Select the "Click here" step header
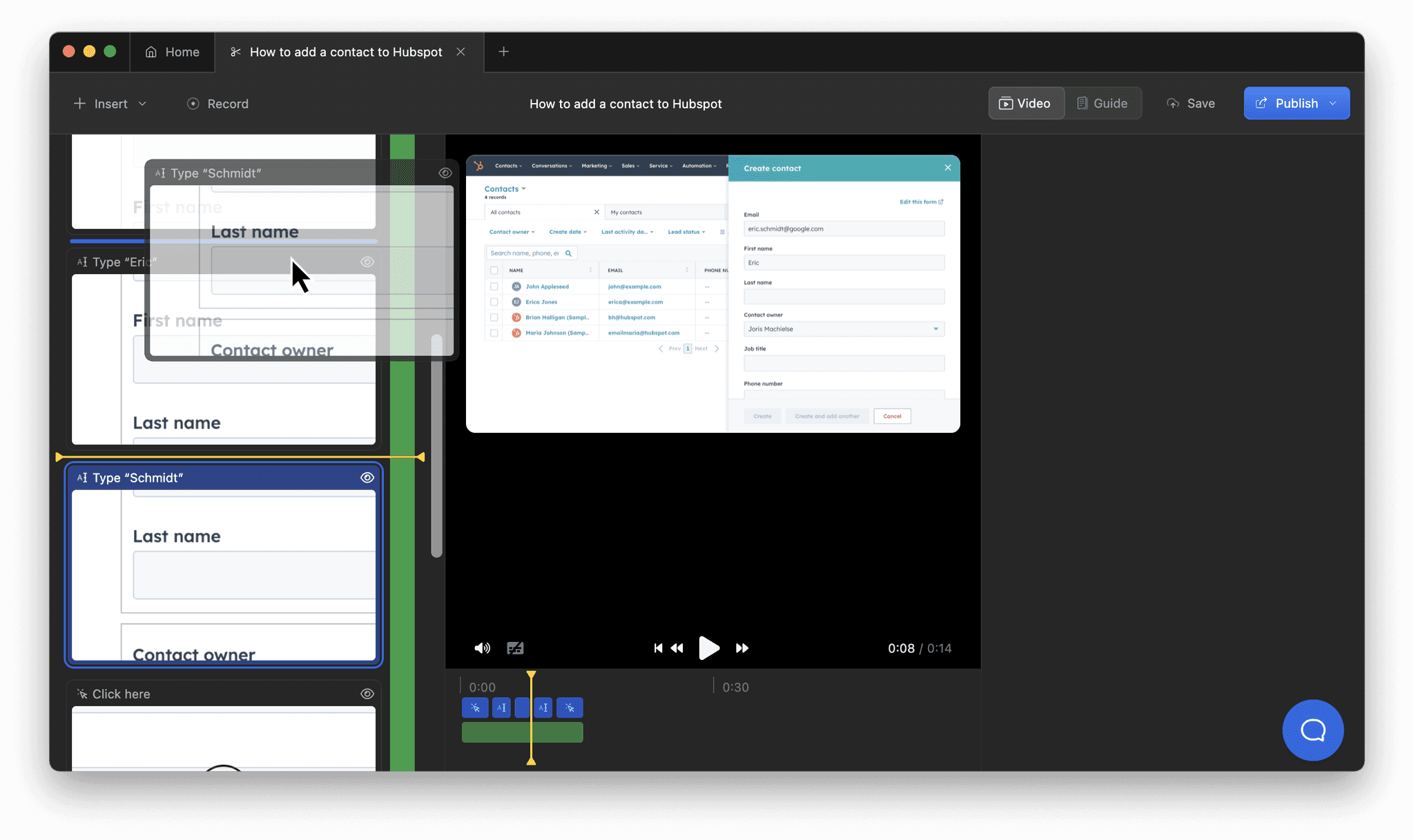The height and width of the screenshot is (840, 1414). 224,694
